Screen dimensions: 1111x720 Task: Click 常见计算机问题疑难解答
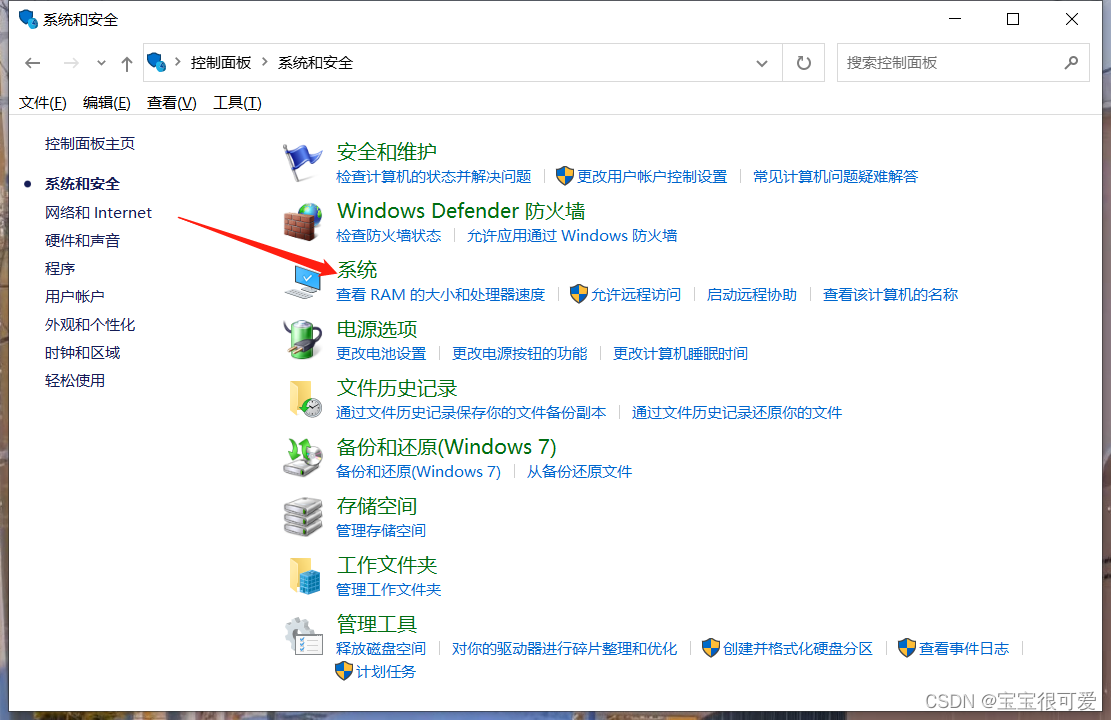coord(835,176)
